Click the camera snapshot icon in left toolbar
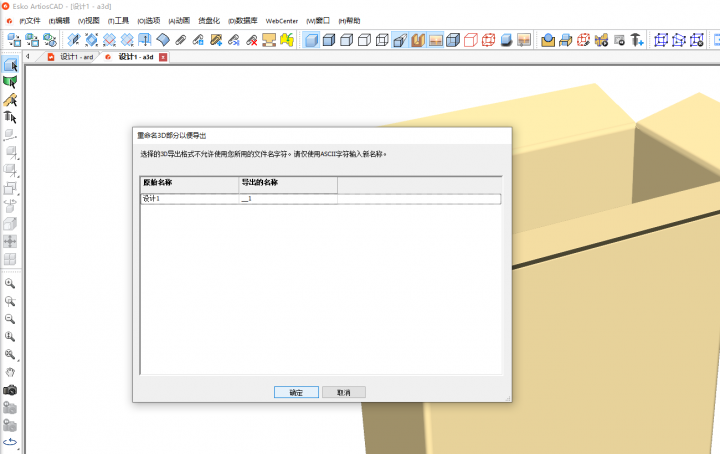The width and height of the screenshot is (720, 454). (10, 389)
